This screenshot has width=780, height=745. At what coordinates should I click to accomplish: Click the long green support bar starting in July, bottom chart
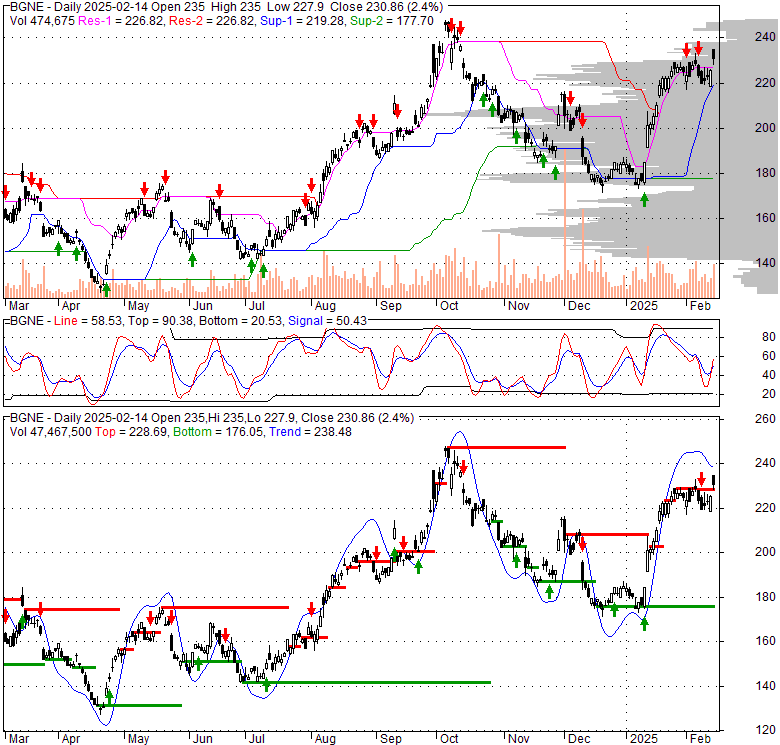coord(366,682)
